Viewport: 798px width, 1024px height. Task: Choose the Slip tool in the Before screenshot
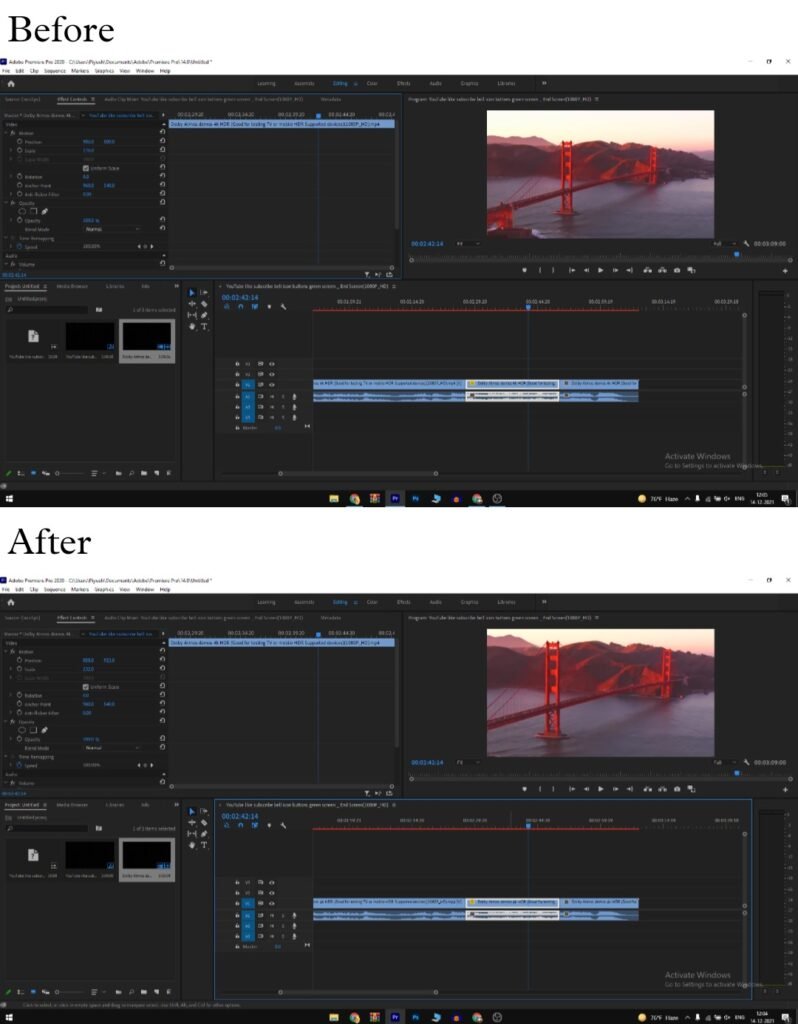coord(192,315)
